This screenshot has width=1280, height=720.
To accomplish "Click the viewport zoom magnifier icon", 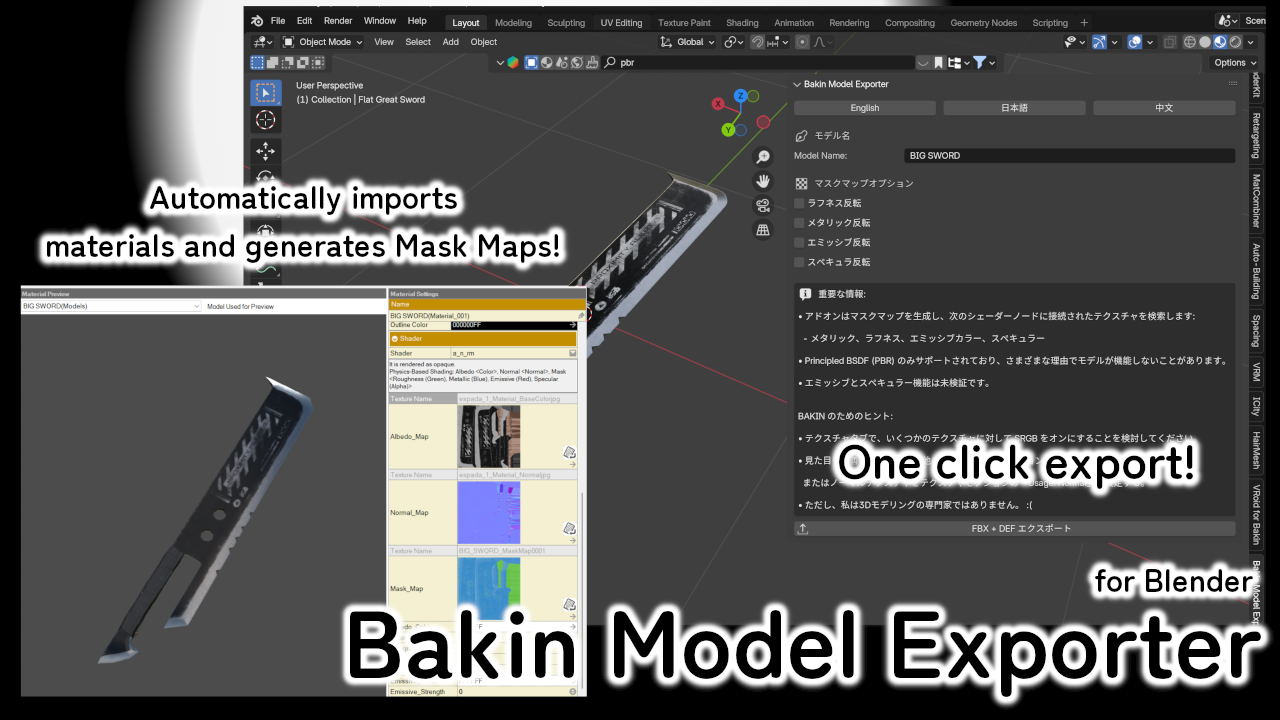I will coord(763,157).
